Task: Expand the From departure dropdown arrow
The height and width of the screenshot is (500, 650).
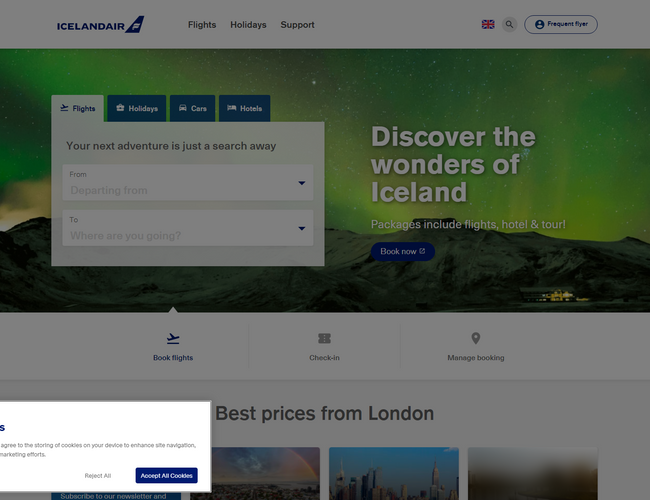Action: (302, 183)
